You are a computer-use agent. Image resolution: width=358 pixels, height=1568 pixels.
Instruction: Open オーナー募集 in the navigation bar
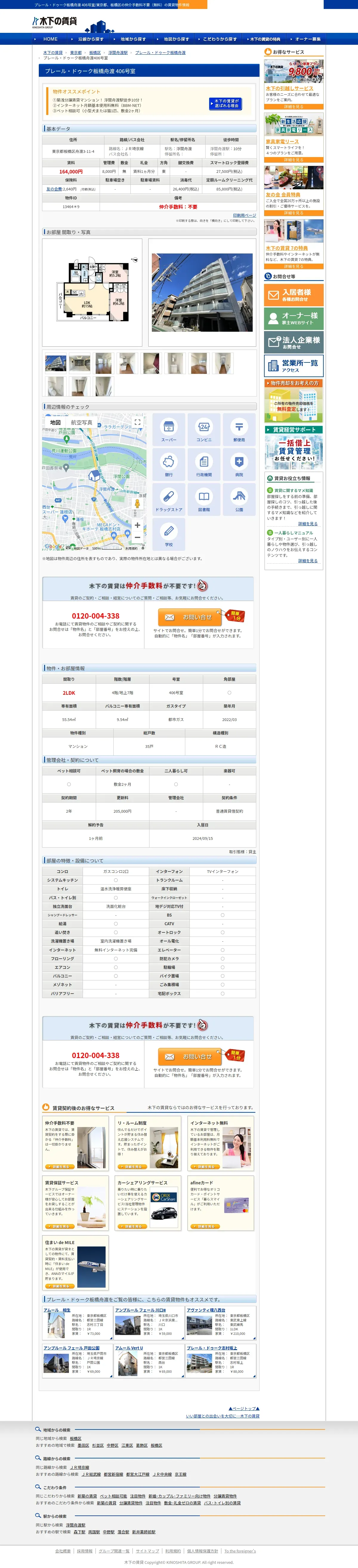[x=307, y=39]
